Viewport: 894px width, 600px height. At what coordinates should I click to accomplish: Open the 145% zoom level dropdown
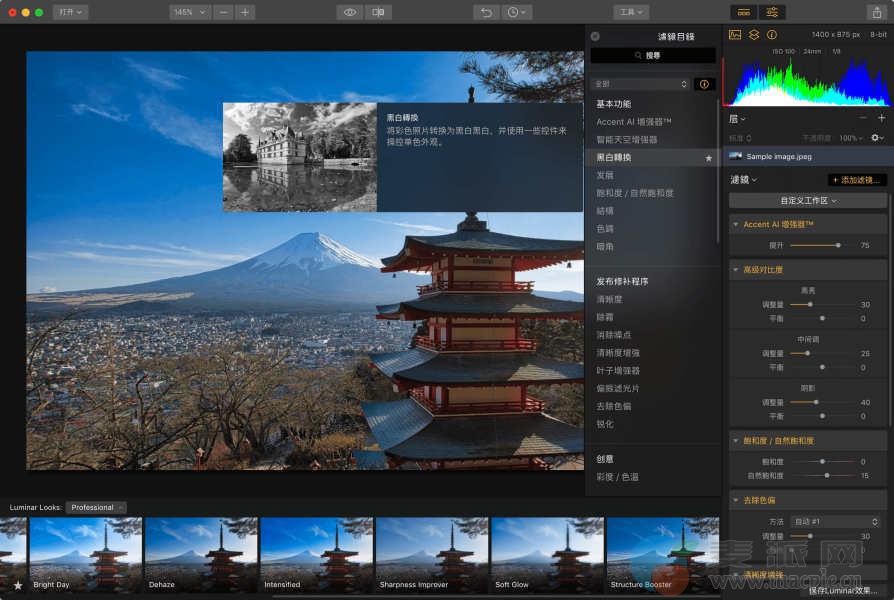pyautogui.click(x=188, y=12)
